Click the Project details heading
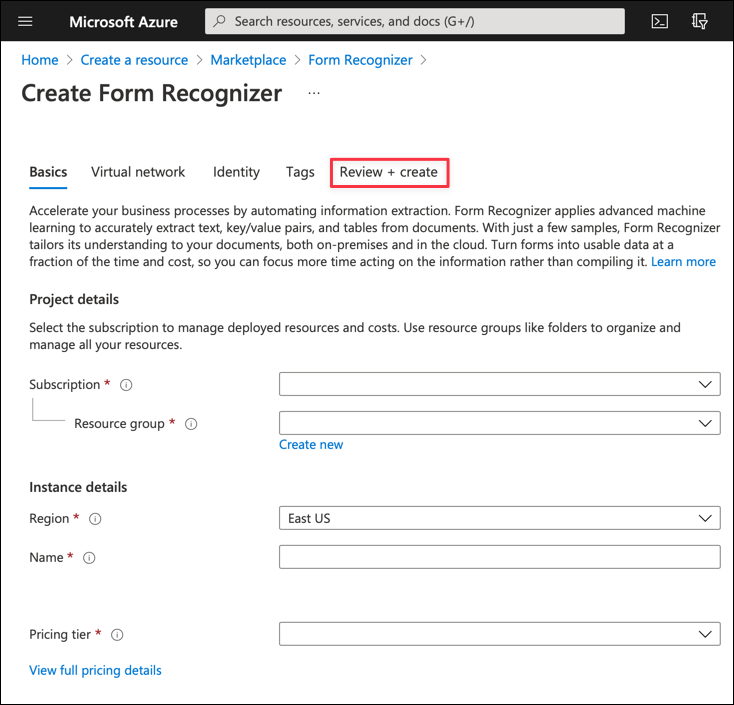The width and height of the screenshot is (734, 705). 74,300
